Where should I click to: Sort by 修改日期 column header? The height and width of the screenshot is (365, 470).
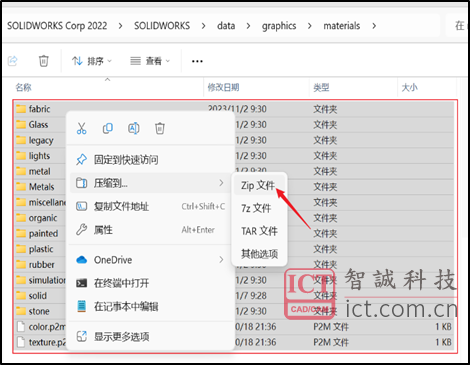pyautogui.click(x=223, y=87)
